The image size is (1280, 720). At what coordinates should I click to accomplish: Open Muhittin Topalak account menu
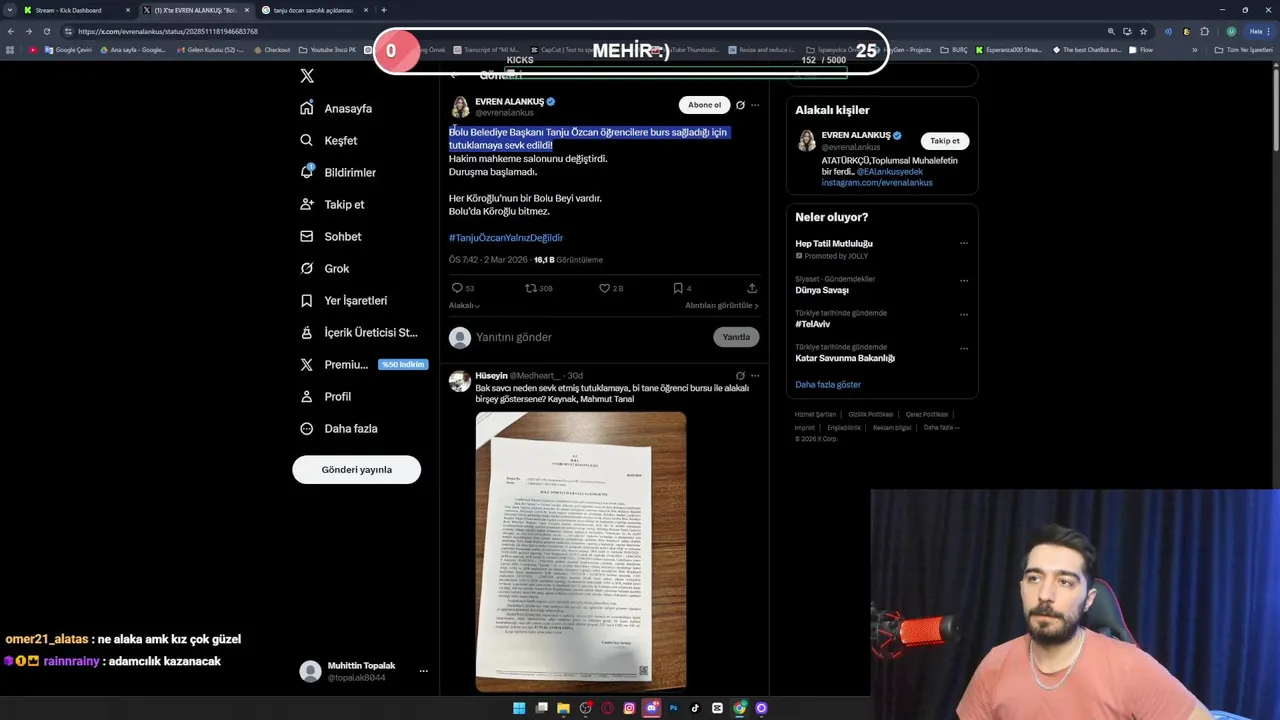[365, 671]
